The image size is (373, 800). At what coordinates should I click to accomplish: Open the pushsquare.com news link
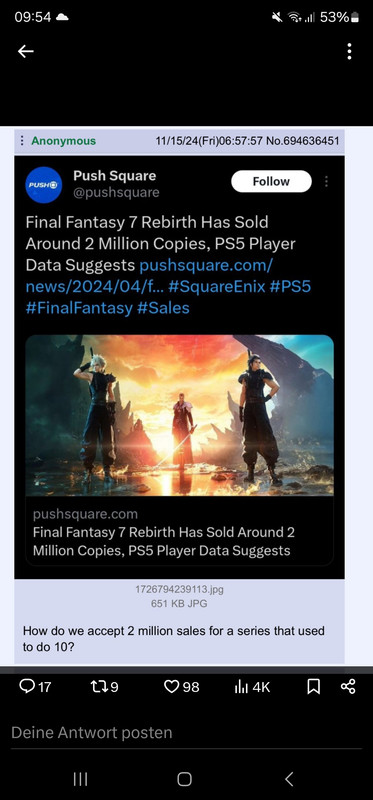coord(150,276)
